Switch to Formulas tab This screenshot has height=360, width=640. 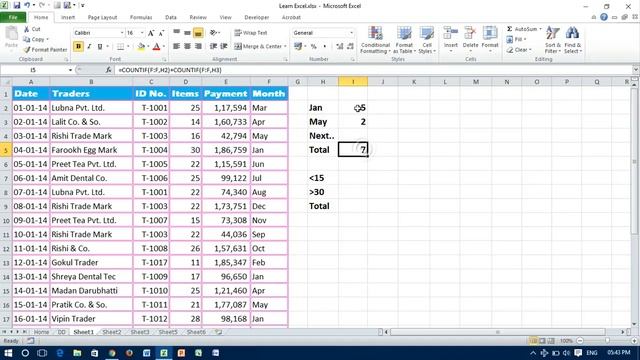141,17
